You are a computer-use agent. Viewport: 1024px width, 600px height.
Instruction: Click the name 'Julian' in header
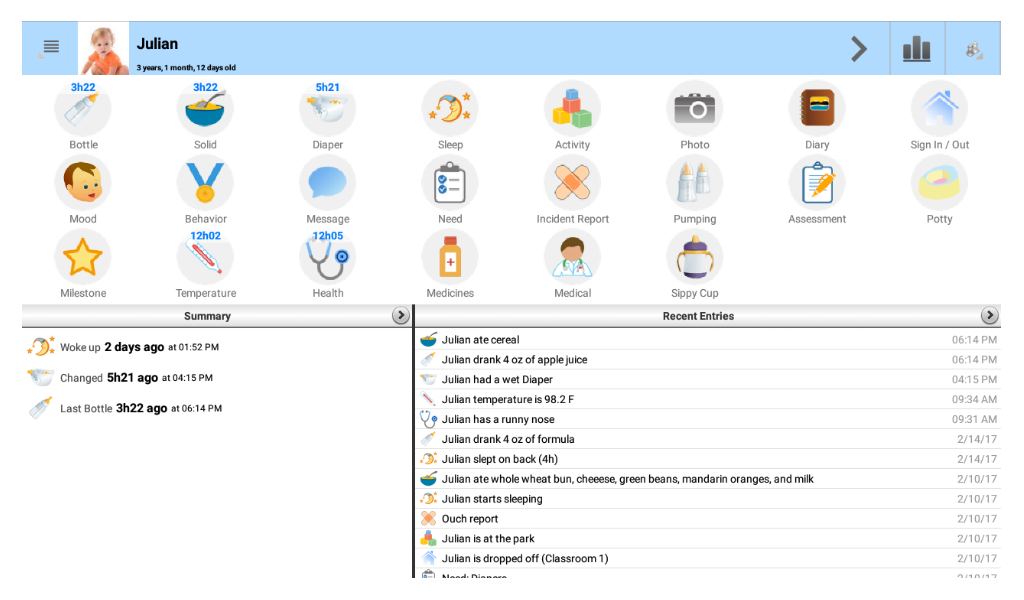pos(157,44)
